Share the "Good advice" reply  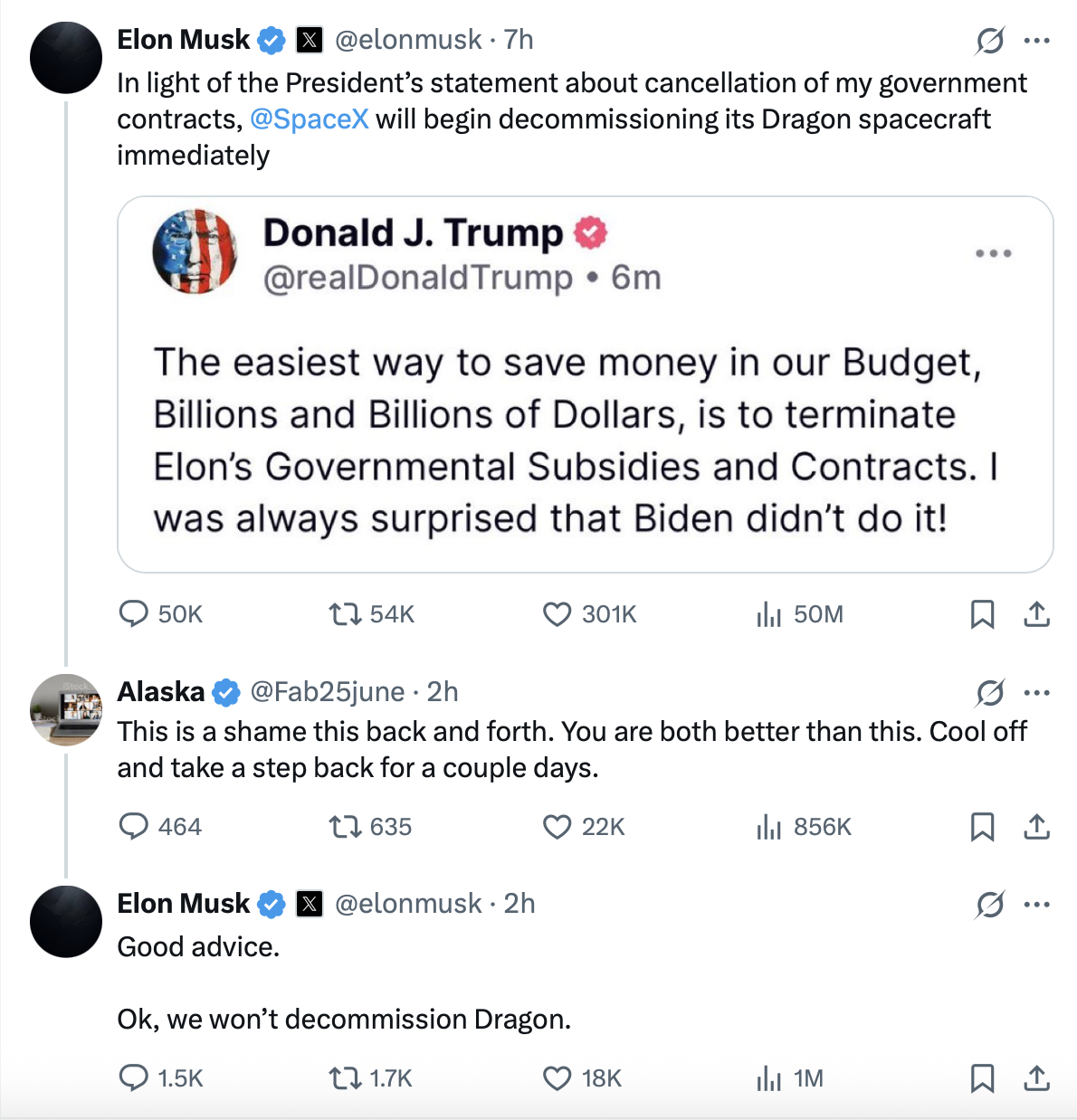coord(1036,1077)
